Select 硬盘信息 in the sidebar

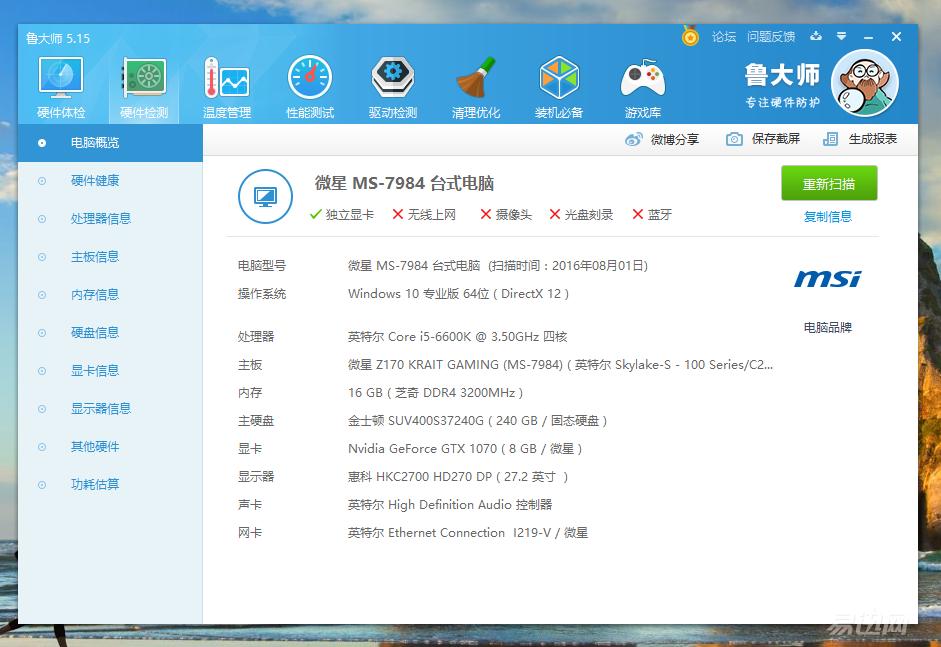tap(94, 333)
